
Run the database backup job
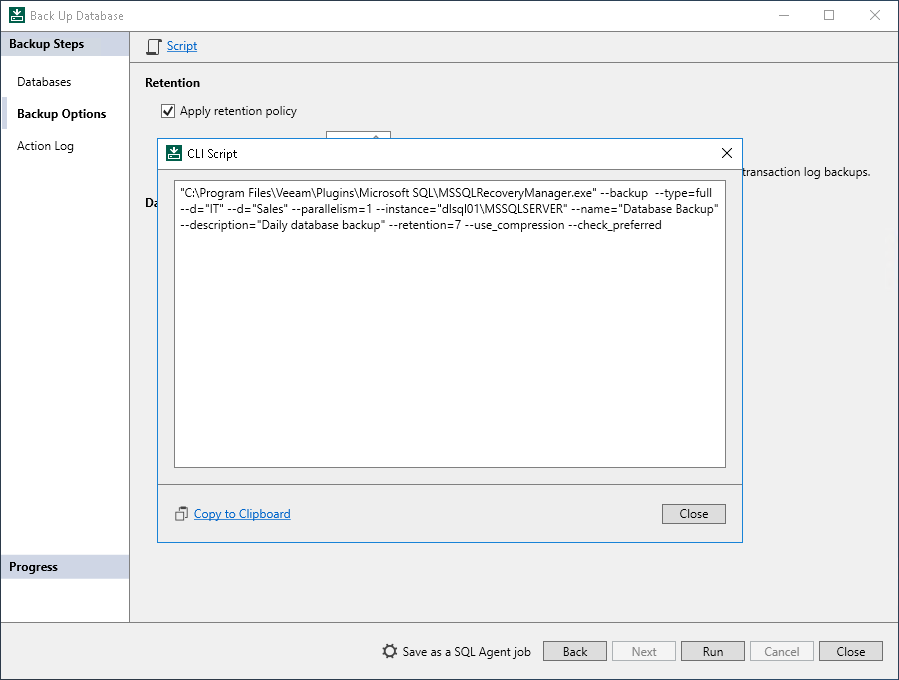(x=712, y=650)
